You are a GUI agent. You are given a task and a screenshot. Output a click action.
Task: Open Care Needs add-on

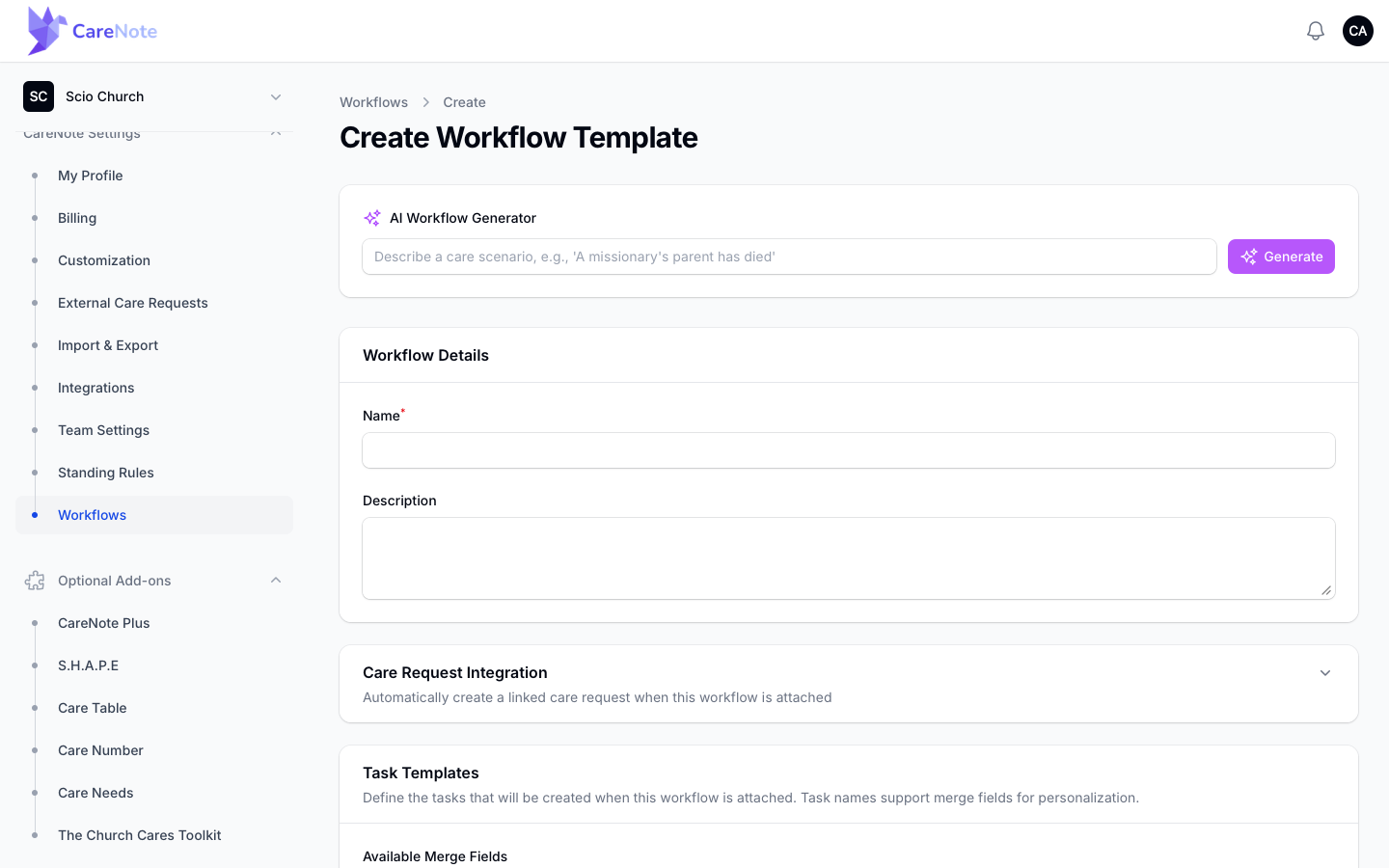coord(154,793)
